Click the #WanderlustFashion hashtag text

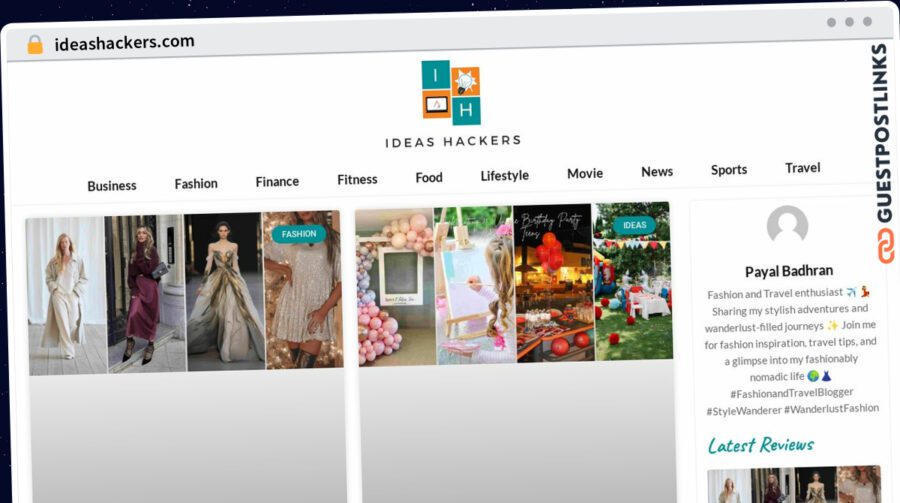(x=831, y=408)
